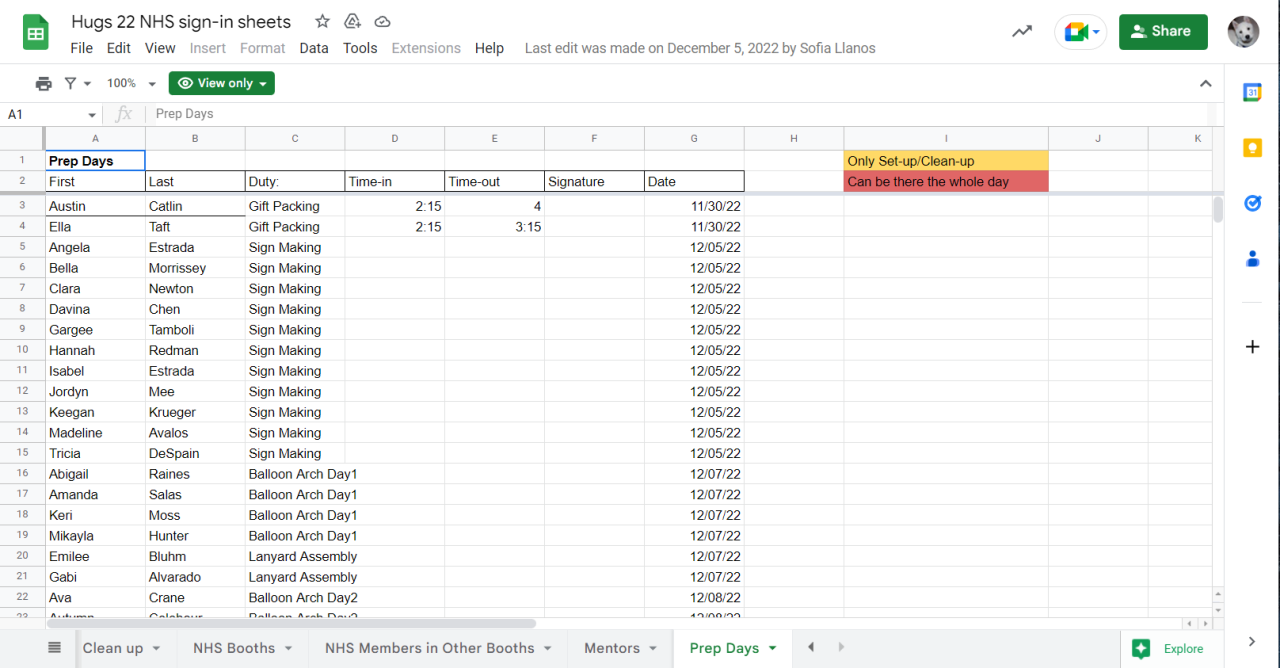Click the green Share button
This screenshot has height=668, width=1280.
coord(1162,31)
